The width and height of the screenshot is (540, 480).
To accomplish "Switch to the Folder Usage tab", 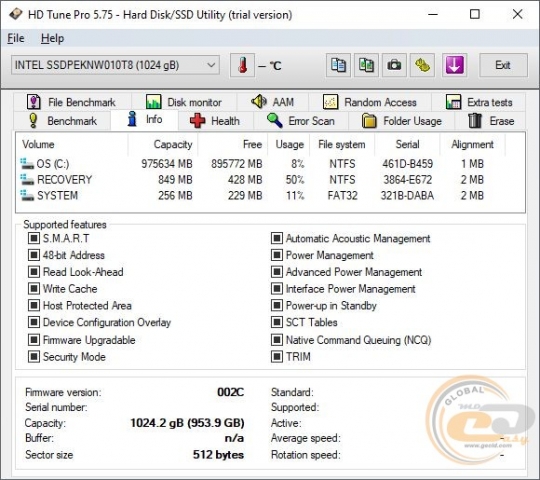I will click(x=402, y=121).
